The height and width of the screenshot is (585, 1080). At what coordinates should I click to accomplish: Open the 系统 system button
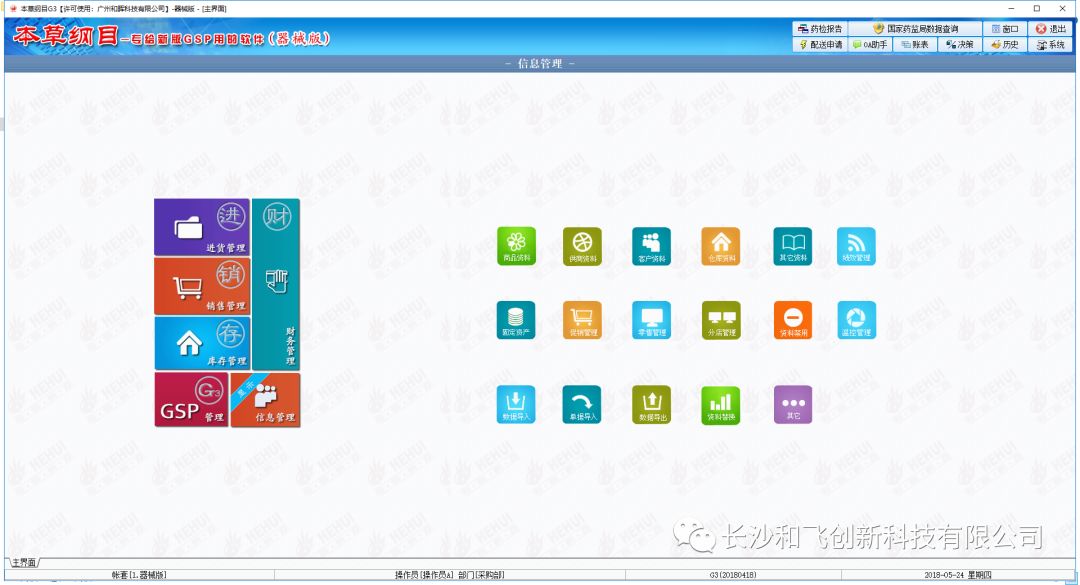coord(1051,45)
